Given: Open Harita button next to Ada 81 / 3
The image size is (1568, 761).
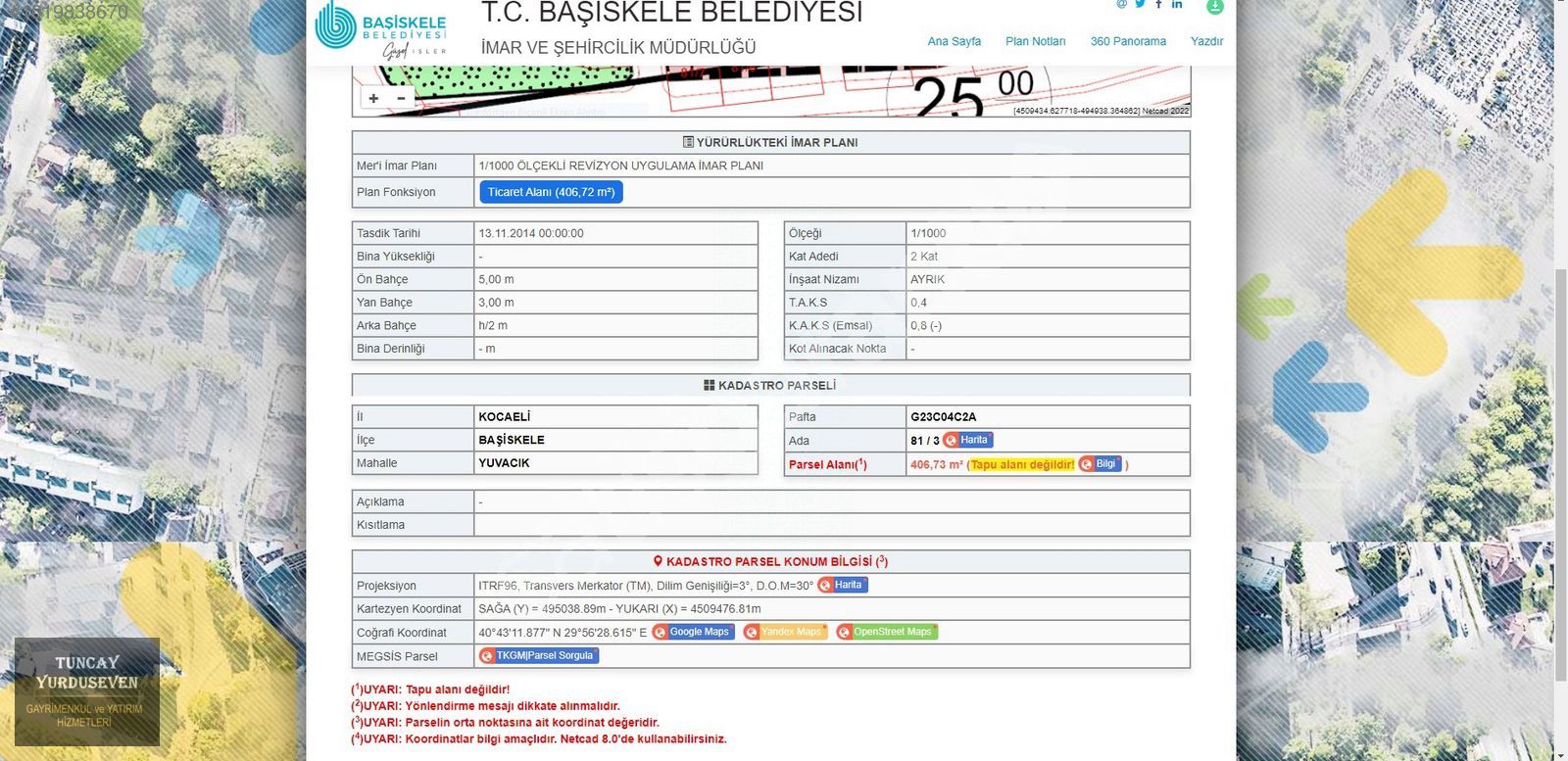Looking at the screenshot, I should (968, 441).
